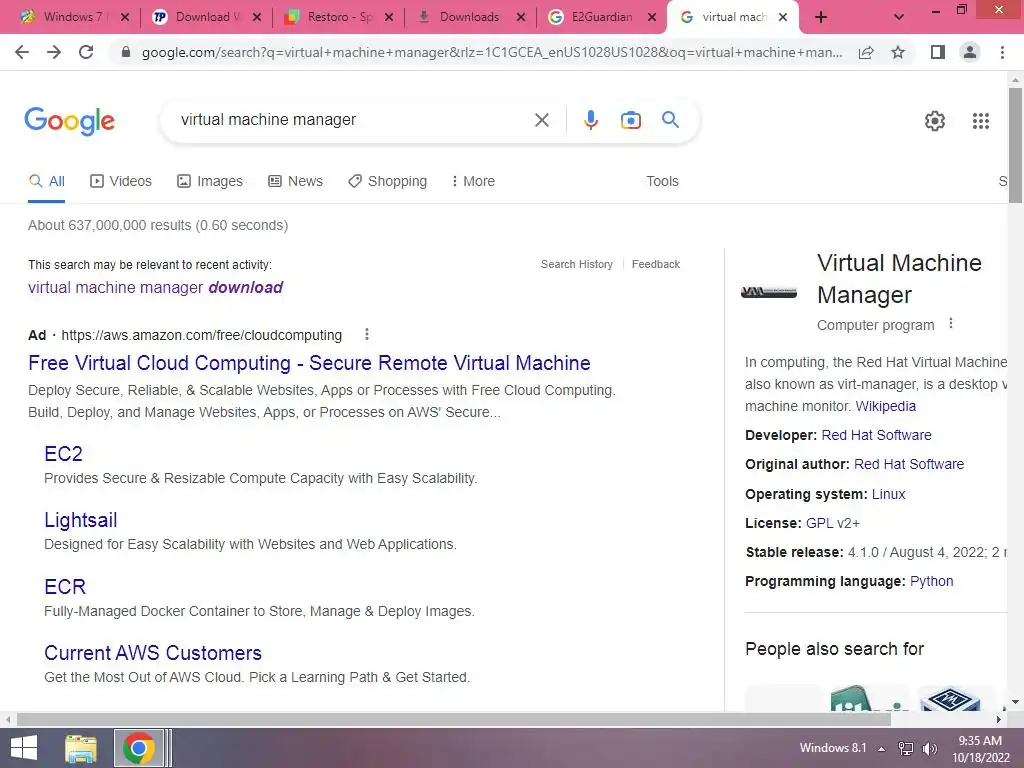Open the Search History link
This screenshot has height=768, width=1024.
pyautogui.click(x=577, y=264)
